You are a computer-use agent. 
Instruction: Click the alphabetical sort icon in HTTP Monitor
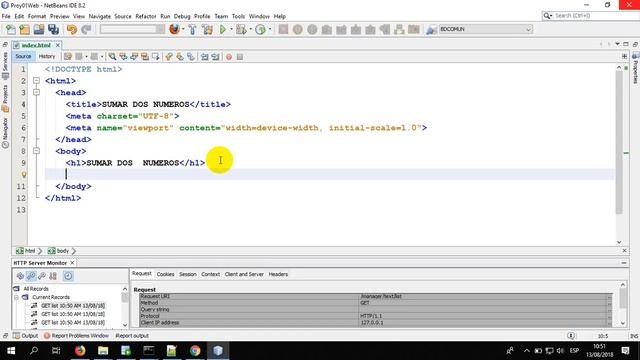coord(53,276)
